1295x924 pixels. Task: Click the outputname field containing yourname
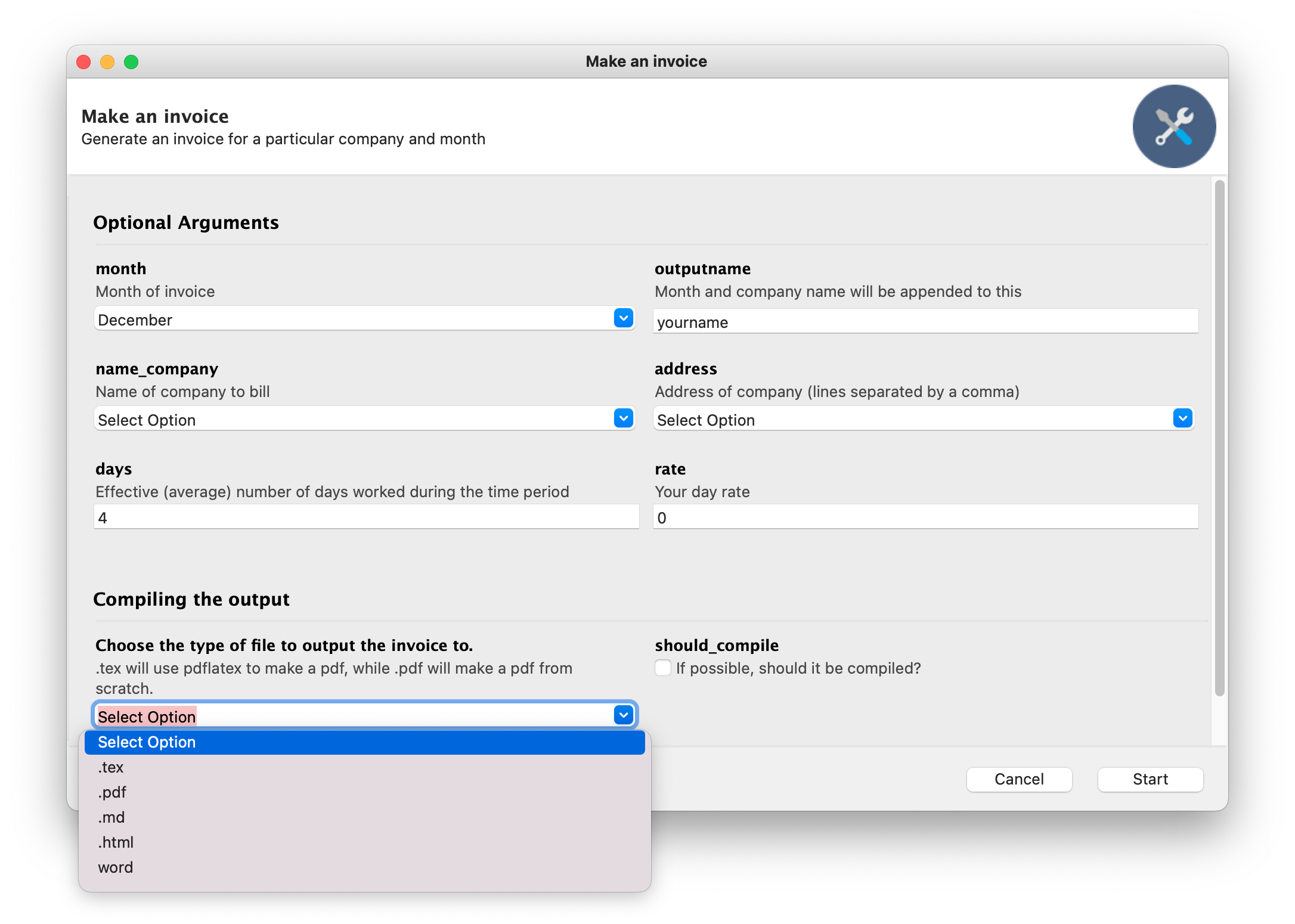925,322
